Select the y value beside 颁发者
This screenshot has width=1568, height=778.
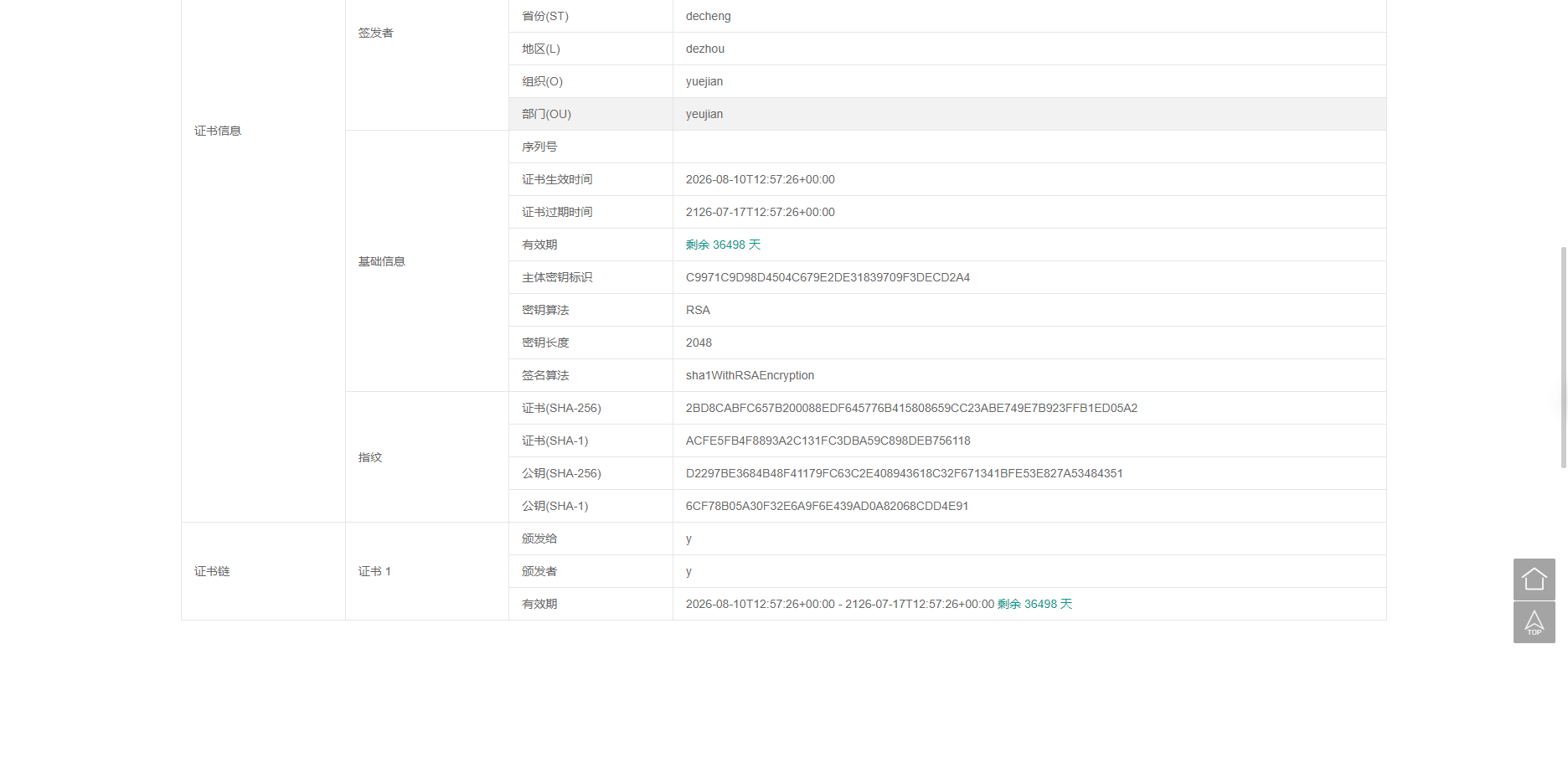(689, 571)
